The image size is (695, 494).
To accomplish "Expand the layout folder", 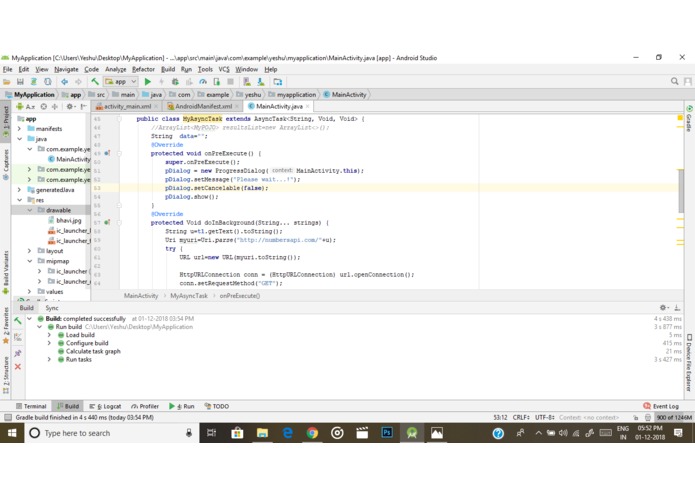I will click(29, 251).
